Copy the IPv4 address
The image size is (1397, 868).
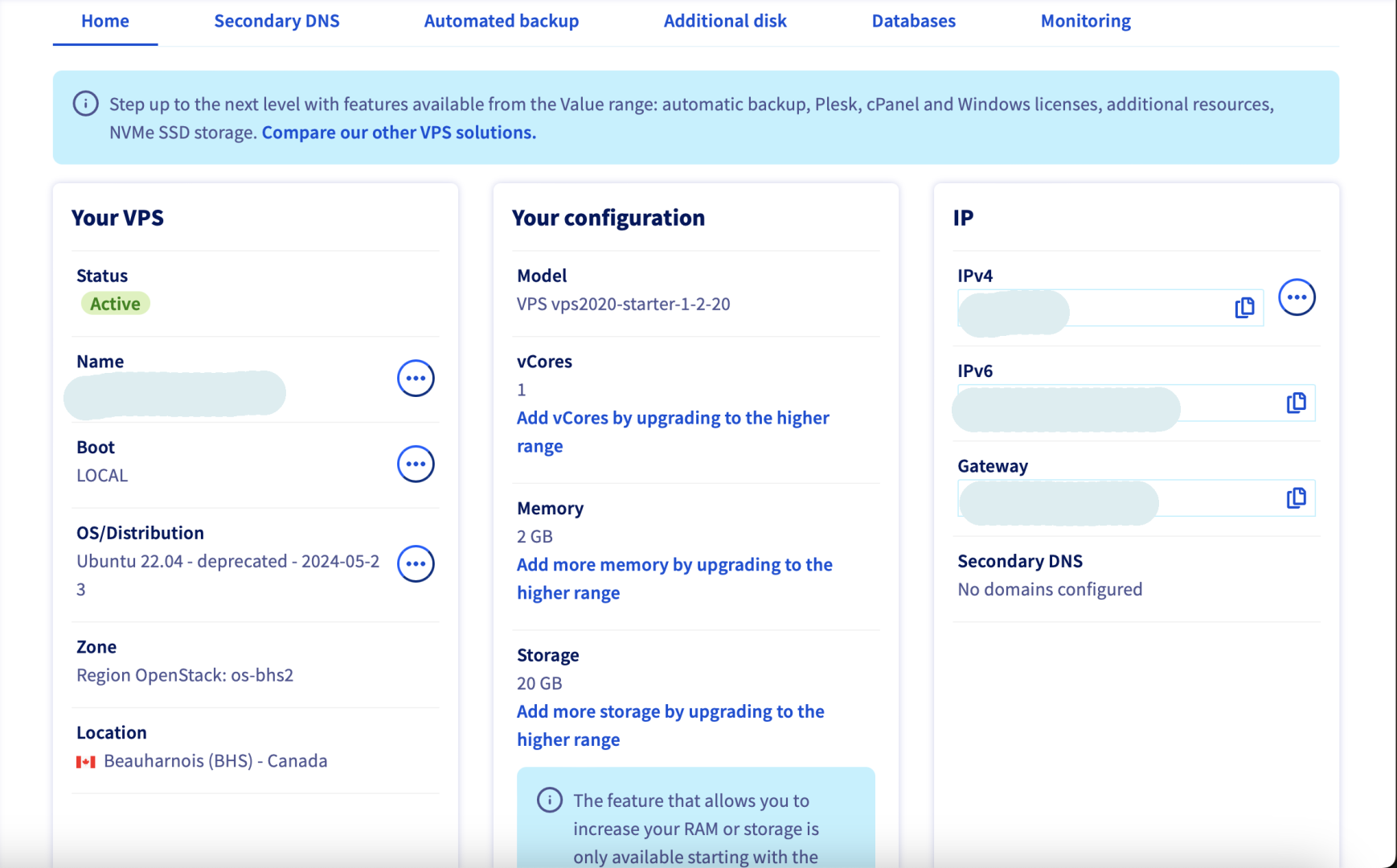[1244, 308]
